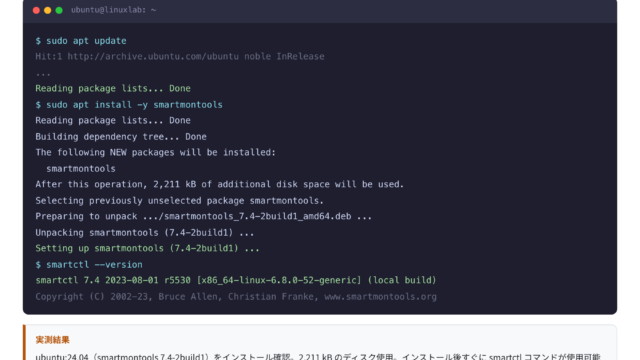This screenshot has height=360, width=640.
Task: Click the 'Unpacking smartmontools (7.4-2build1)' line
Action: [144, 233]
